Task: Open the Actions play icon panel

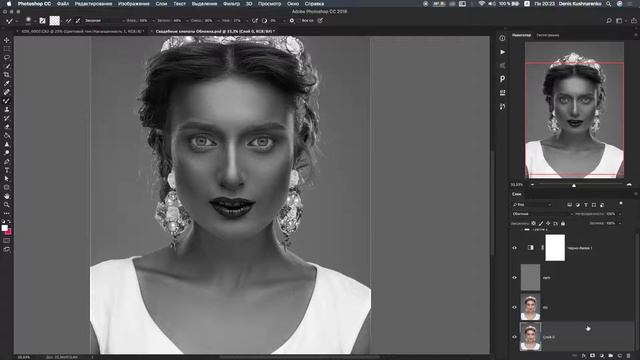Action: (502, 52)
